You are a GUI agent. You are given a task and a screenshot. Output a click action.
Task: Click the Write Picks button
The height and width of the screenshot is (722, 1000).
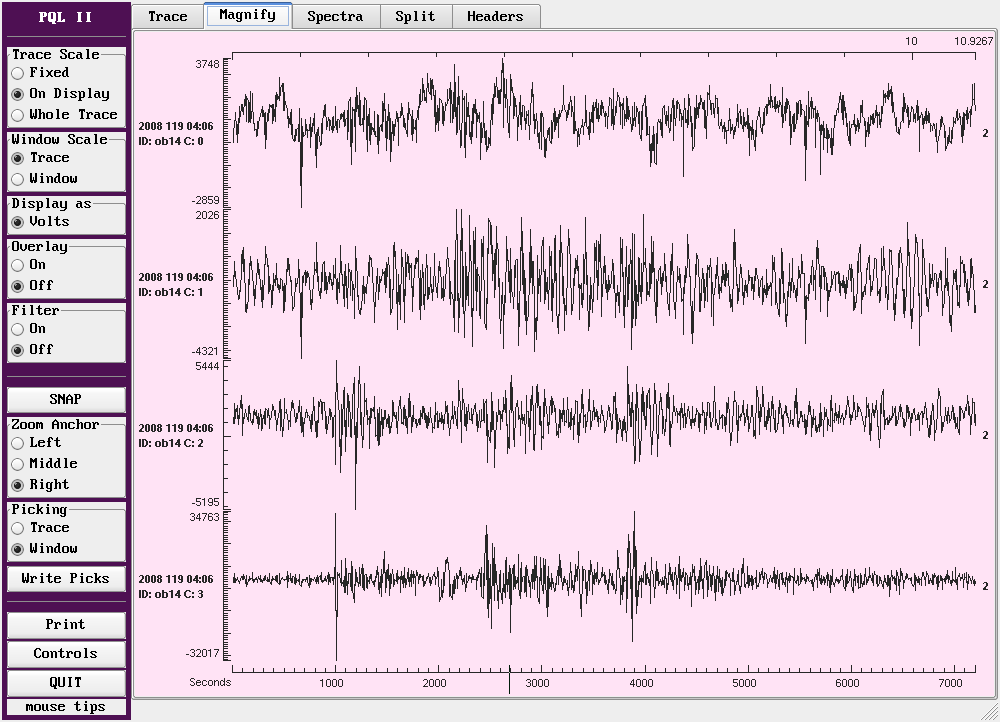pos(66,578)
